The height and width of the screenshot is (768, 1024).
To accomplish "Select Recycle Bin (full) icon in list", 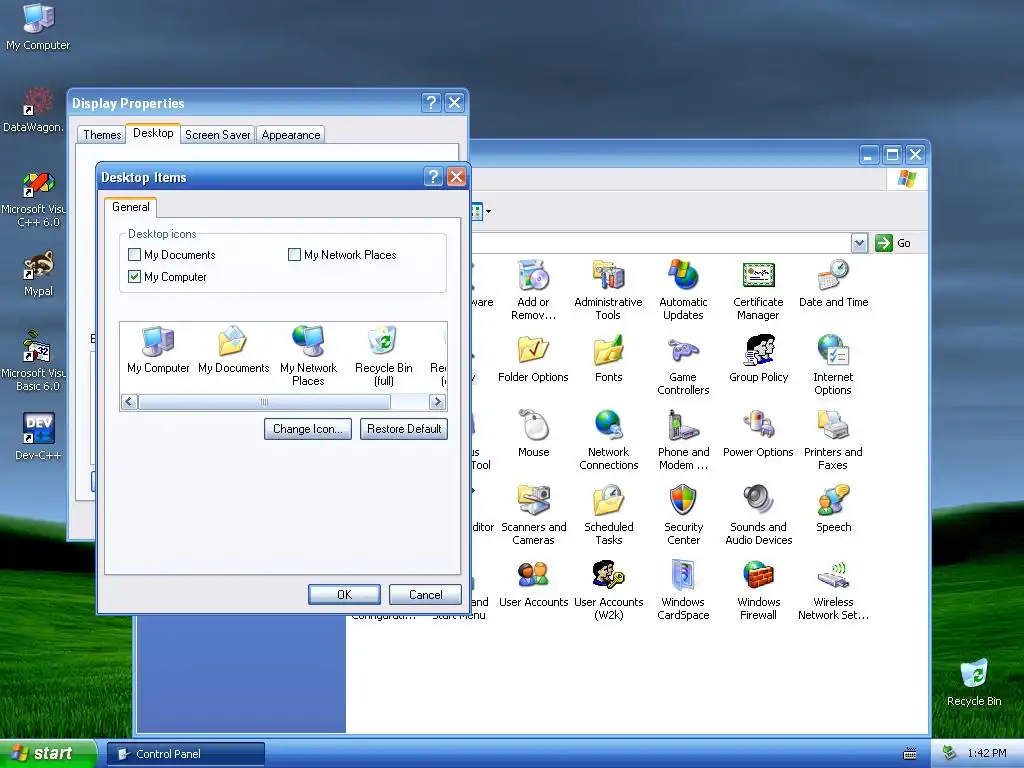I will (383, 357).
